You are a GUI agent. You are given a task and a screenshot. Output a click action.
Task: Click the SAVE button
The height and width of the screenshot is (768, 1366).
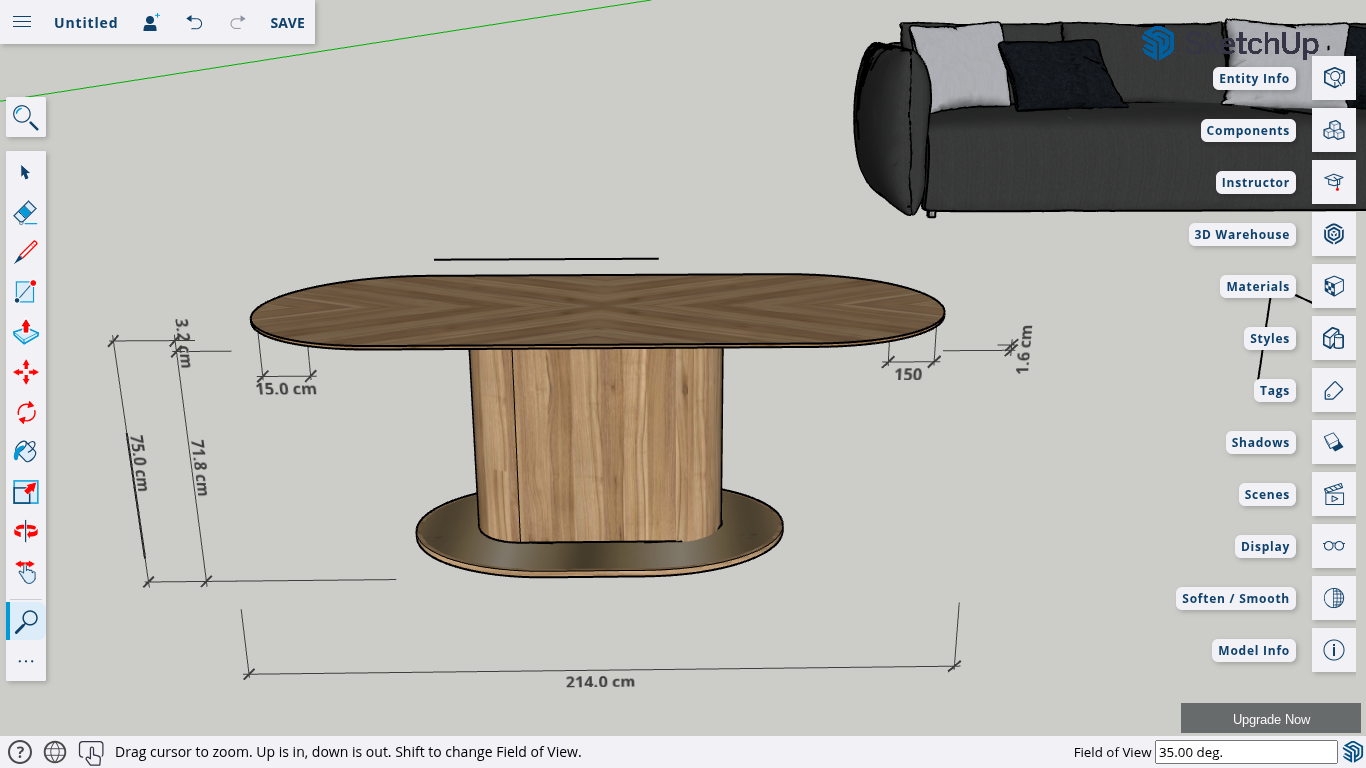coord(287,22)
